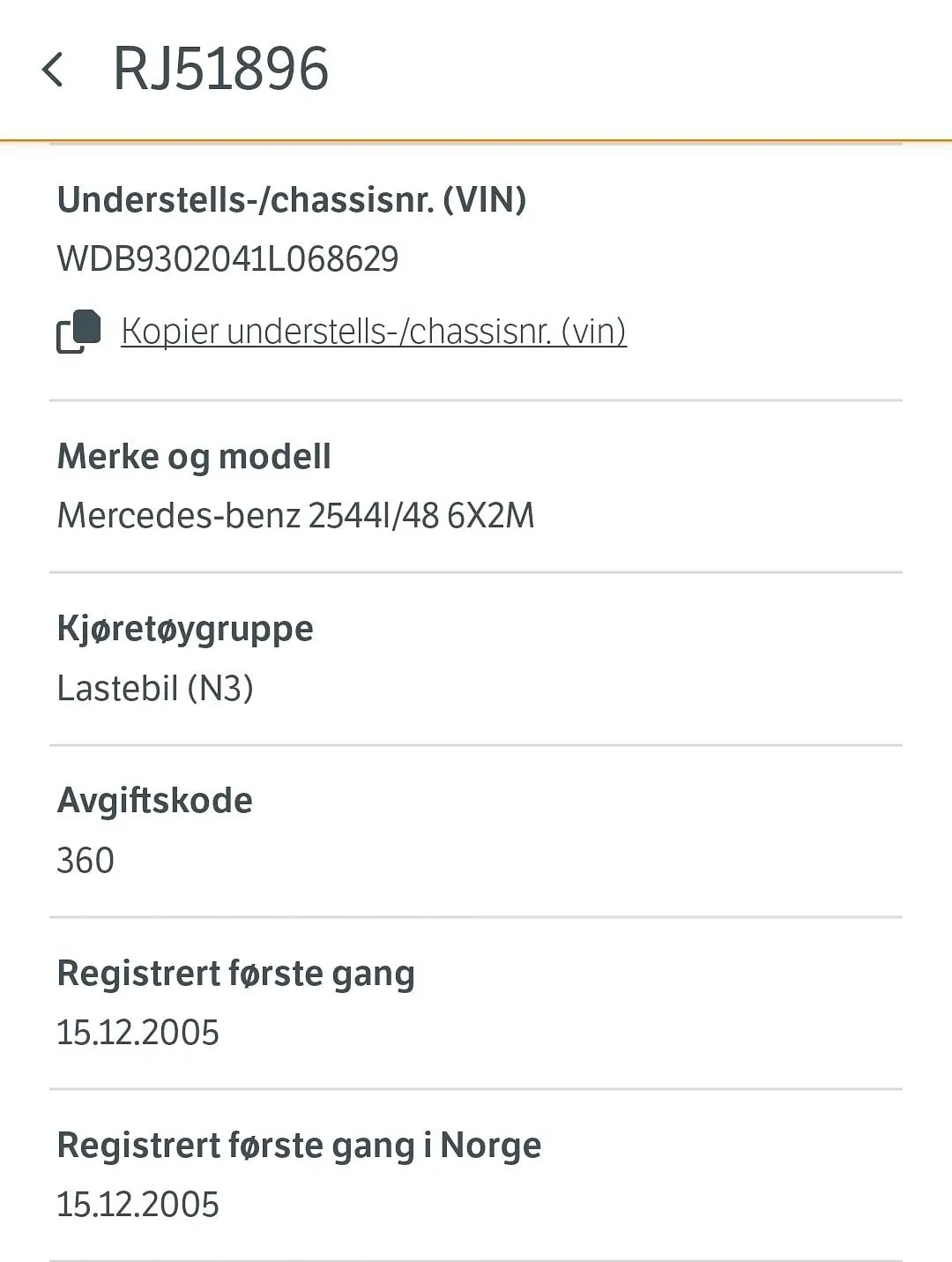The width and height of the screenshot is (952, 1262).
Task: Click the 'Understells-/chassisnr. (VIN)' heading
Action: (291, 200)
